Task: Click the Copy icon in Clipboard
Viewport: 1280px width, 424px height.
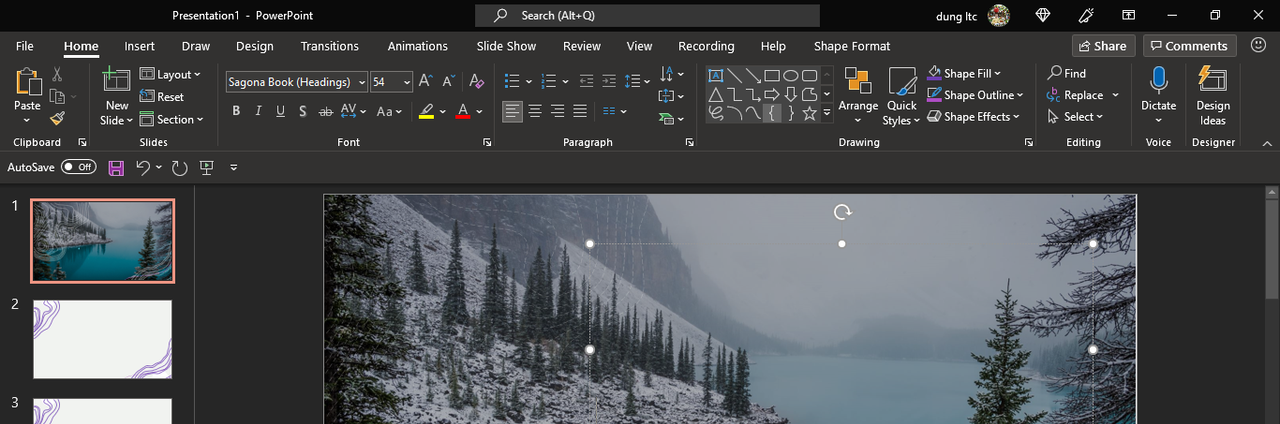Action: [57, 96]
